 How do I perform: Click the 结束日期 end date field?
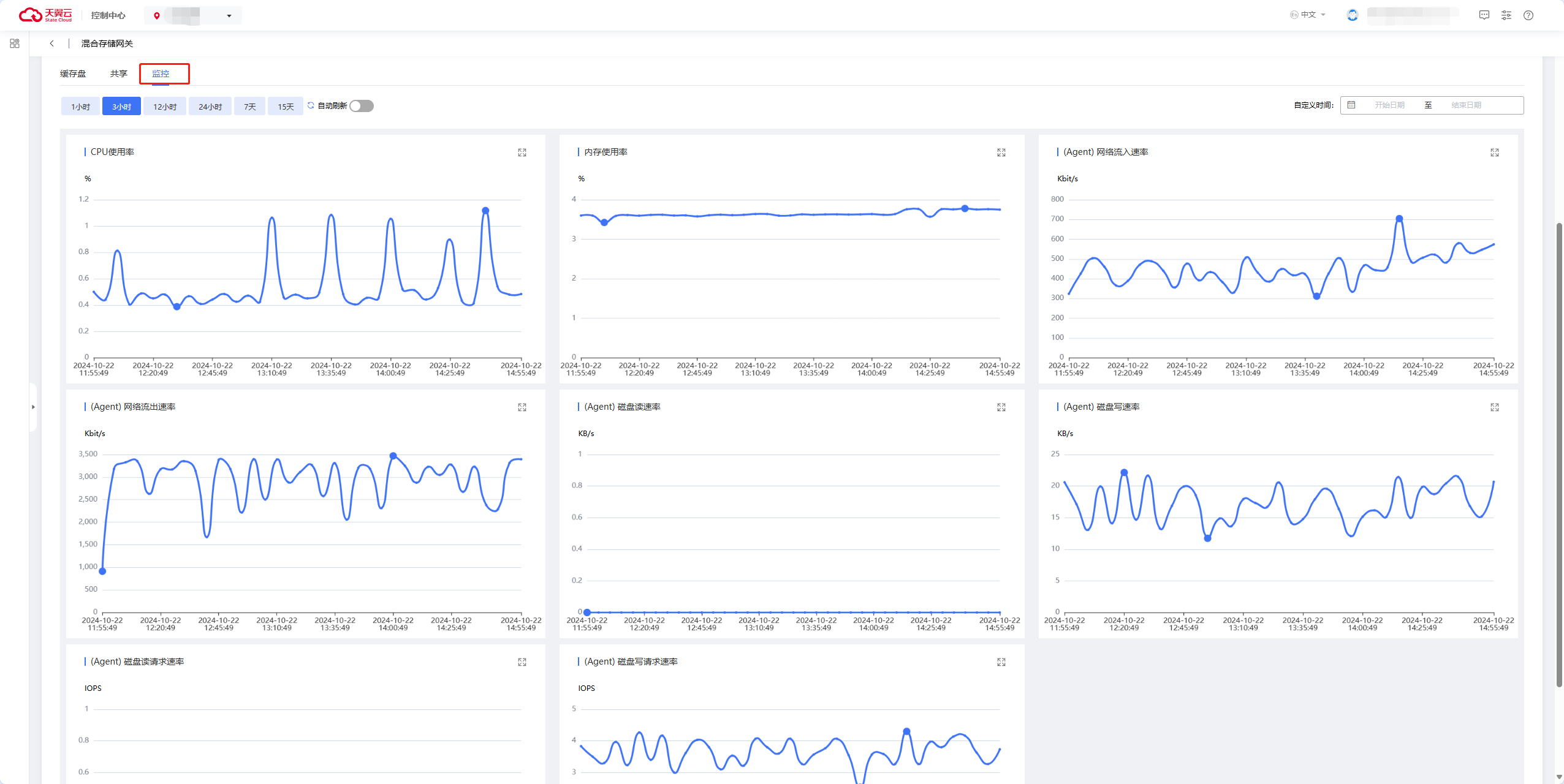coord(1466,105)
